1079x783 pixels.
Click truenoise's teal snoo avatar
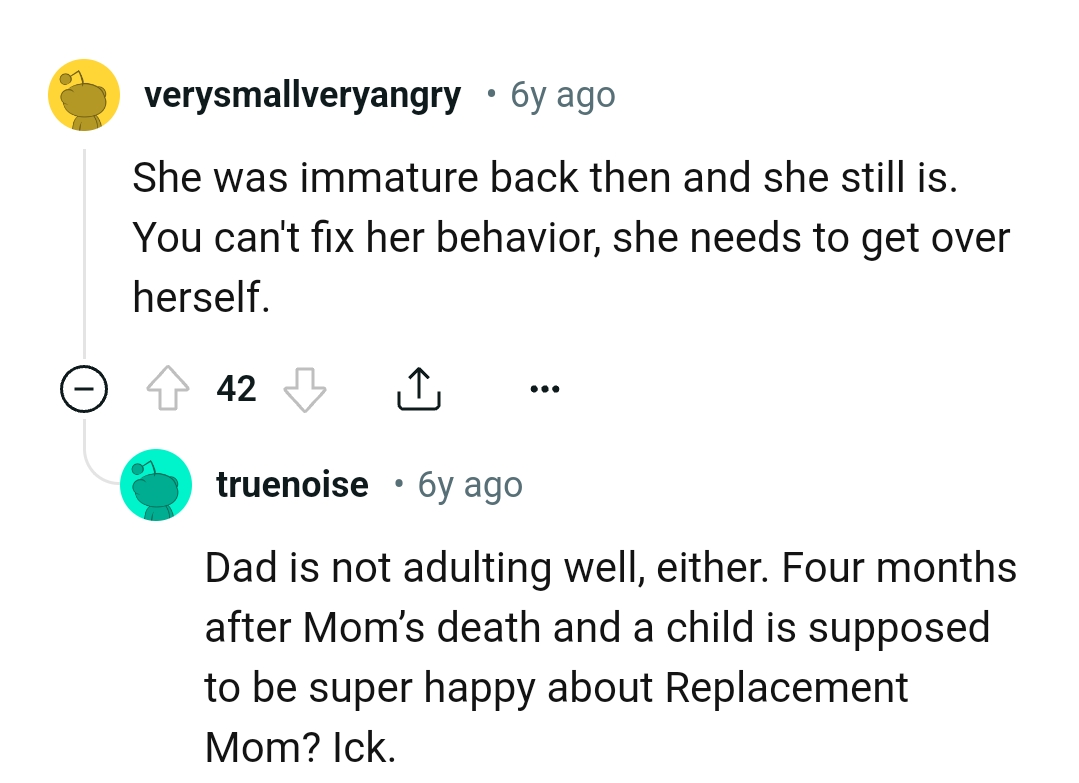(157, 484)
